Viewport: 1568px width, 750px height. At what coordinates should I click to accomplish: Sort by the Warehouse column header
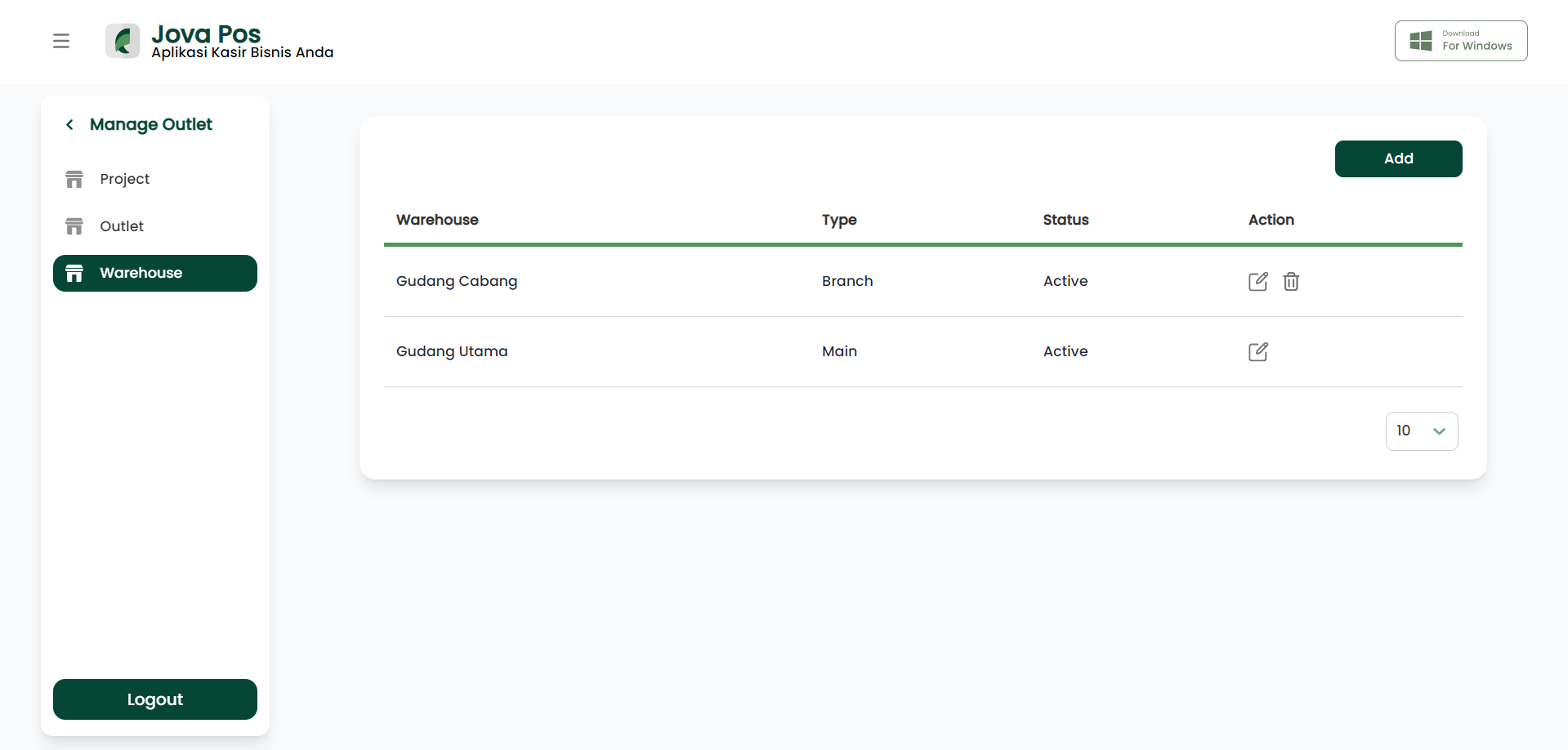point(437,220)
